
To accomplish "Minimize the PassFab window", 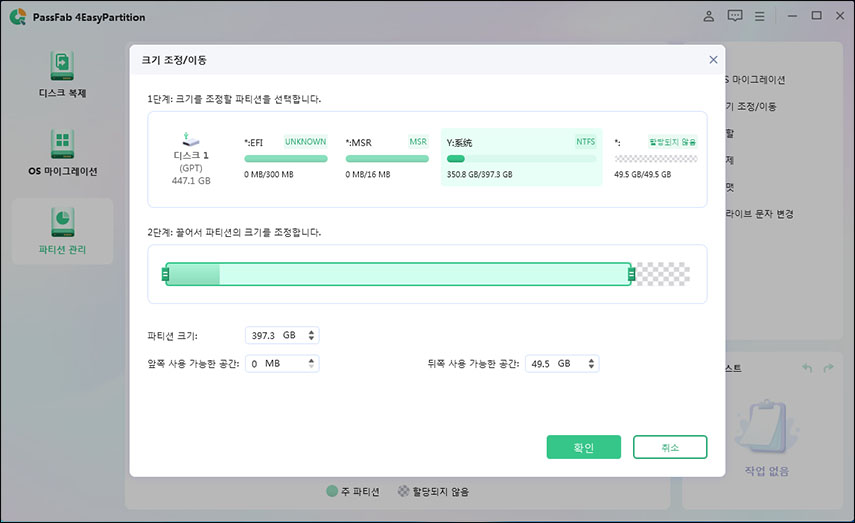I will pyautogui.click(x=792, y=16).
